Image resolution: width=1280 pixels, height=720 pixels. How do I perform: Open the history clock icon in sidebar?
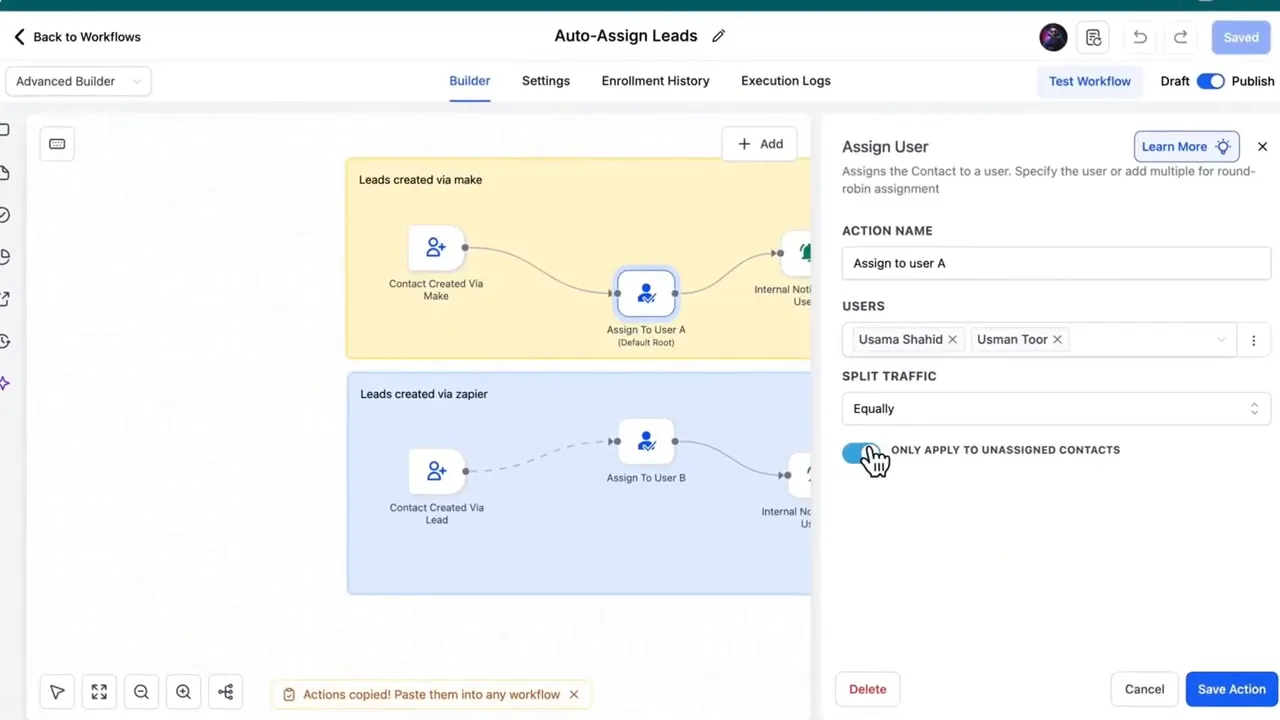[5, 341]
